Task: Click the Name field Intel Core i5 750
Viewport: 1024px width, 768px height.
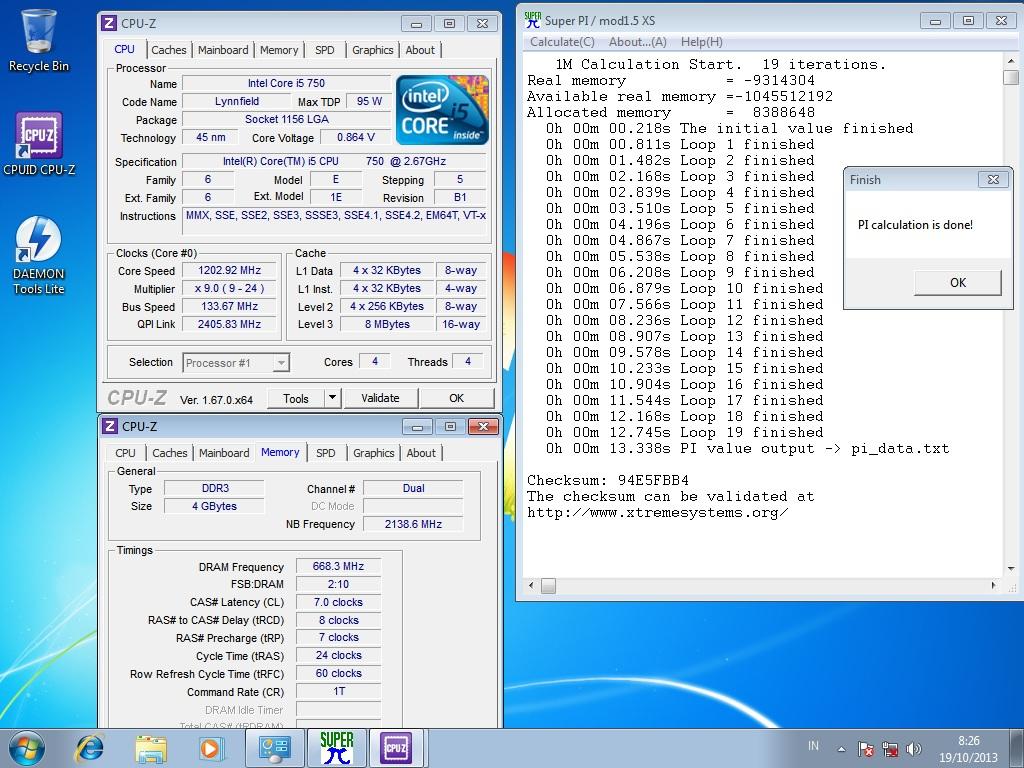Action: pos(286,83)
